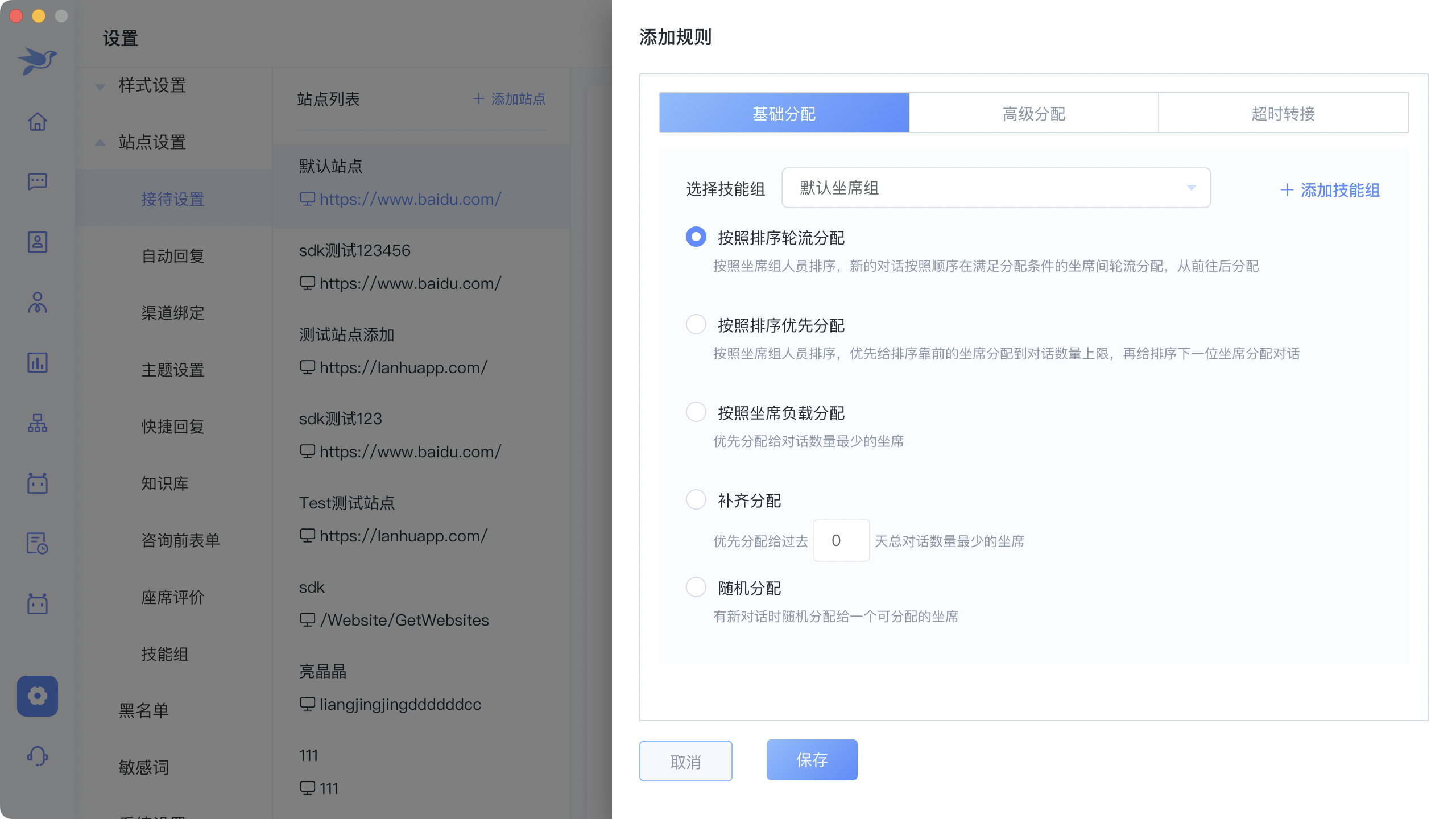Switch to the 高级分配 tab
Image resolution: width=1456 pixels, height=819 pixels.
1033,114
